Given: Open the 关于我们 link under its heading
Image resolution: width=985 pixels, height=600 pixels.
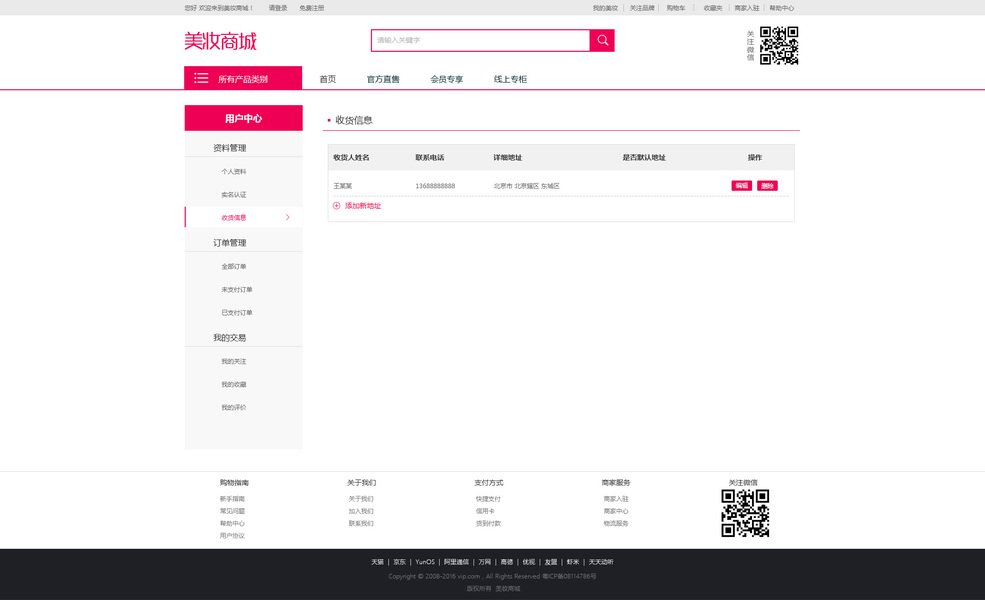Looking at the screenshot, I should [361, 499].
